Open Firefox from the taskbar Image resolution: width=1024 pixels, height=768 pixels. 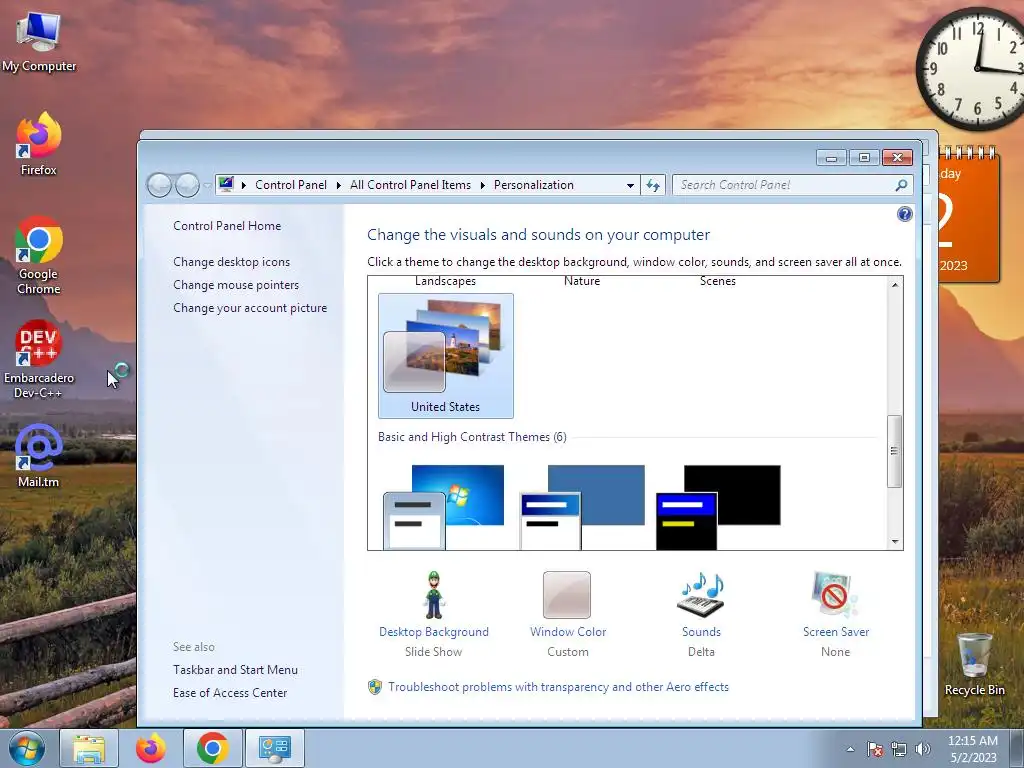click(x=151, y=748)
